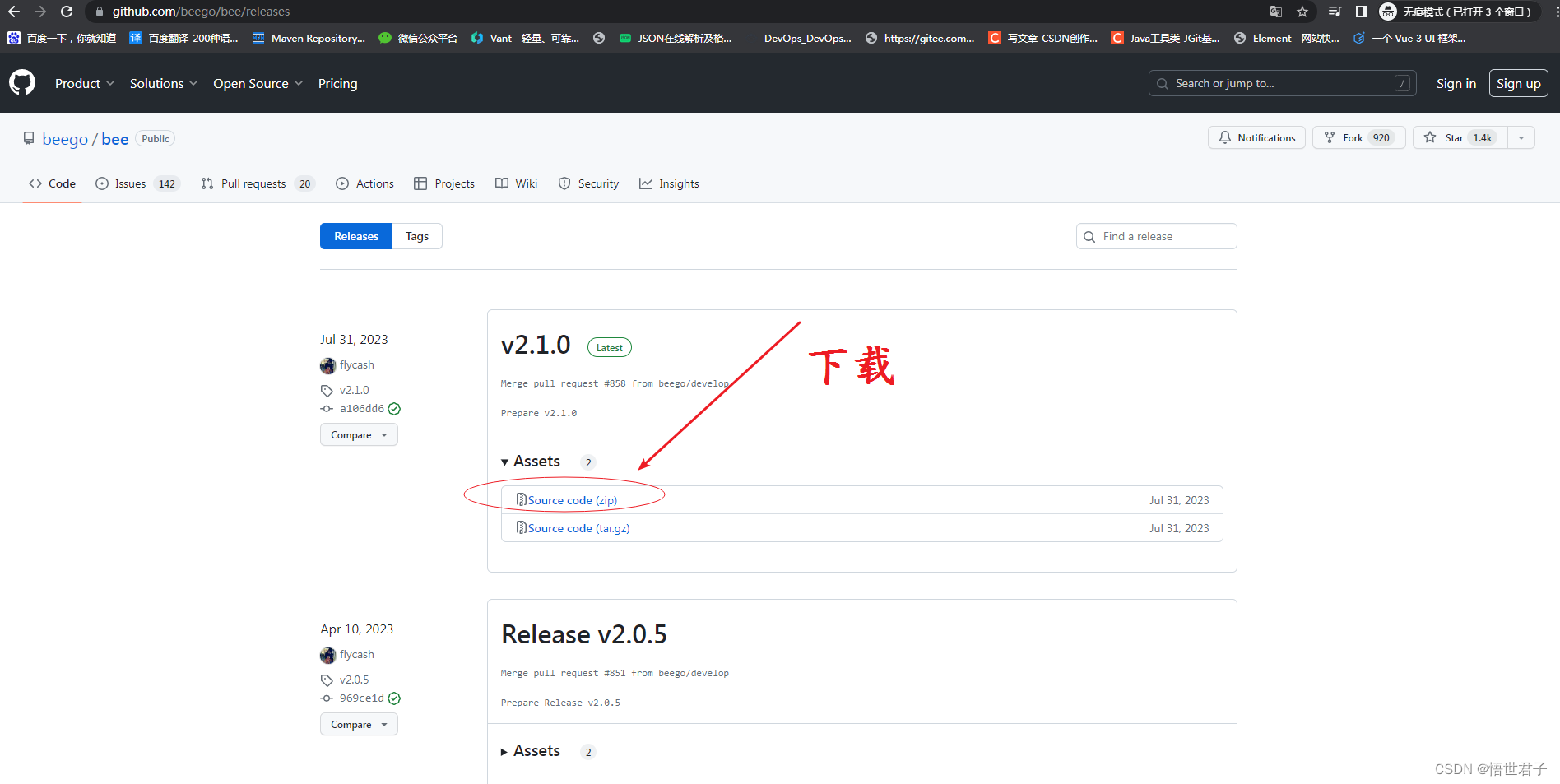Click the Notifications bell button
This screenshot has width=1560, height=784.
pos(1256,137)
